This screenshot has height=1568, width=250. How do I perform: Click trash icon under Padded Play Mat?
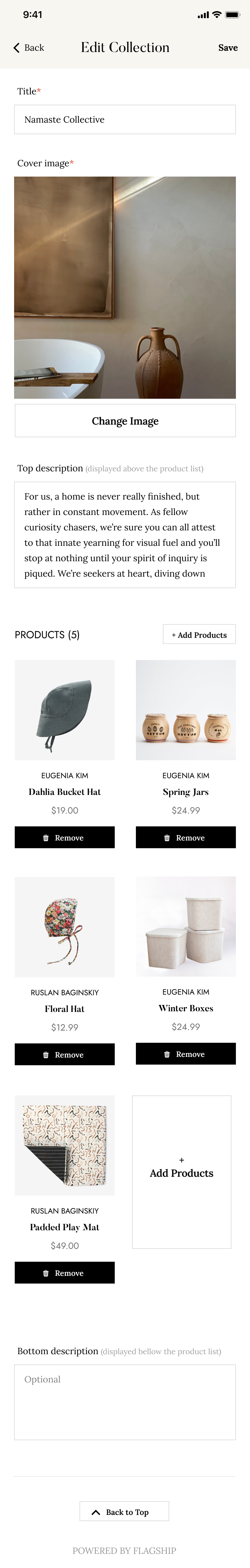(46, 1273)
